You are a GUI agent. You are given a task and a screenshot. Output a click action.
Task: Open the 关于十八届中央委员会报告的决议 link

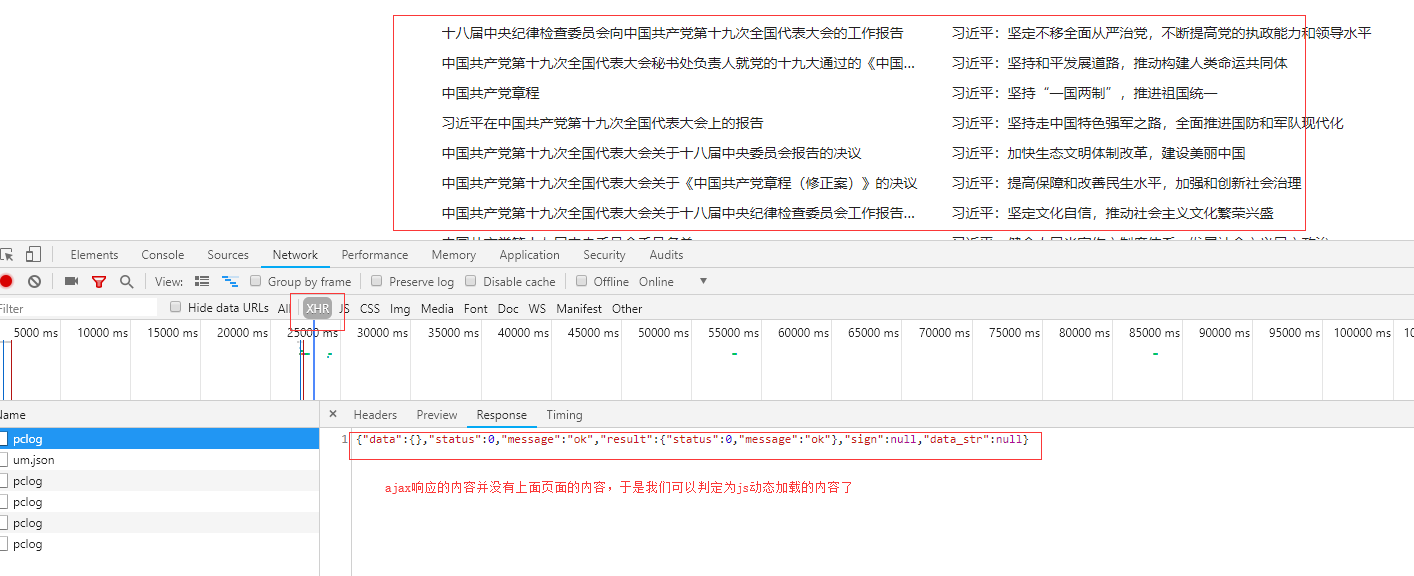coord(651,153)
